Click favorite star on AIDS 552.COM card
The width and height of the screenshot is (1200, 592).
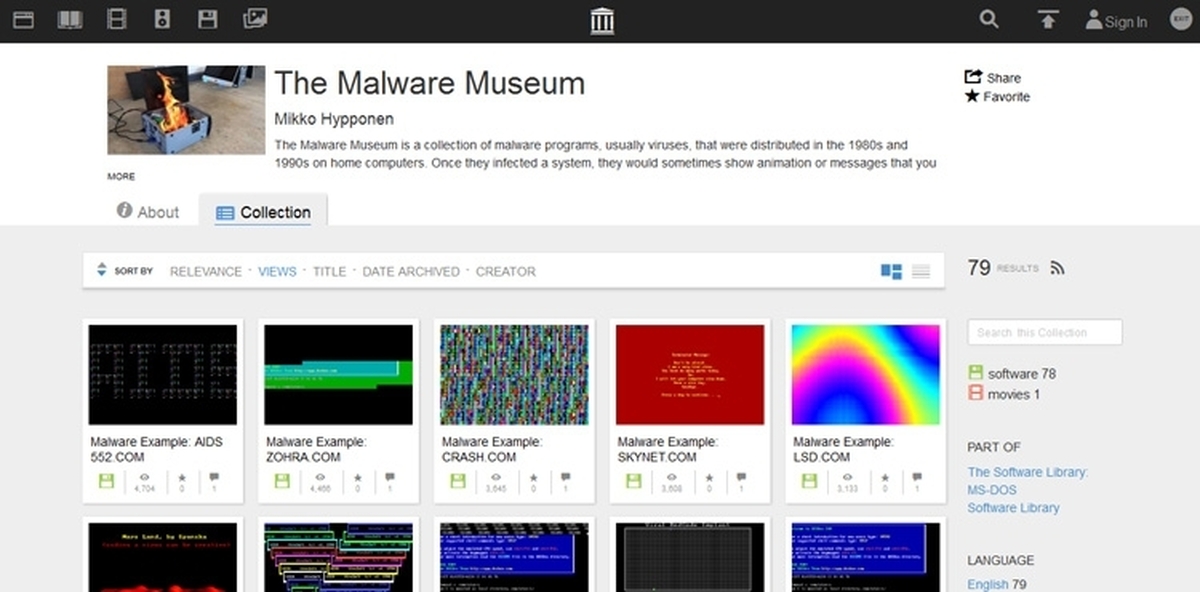(x=181, y=477)
